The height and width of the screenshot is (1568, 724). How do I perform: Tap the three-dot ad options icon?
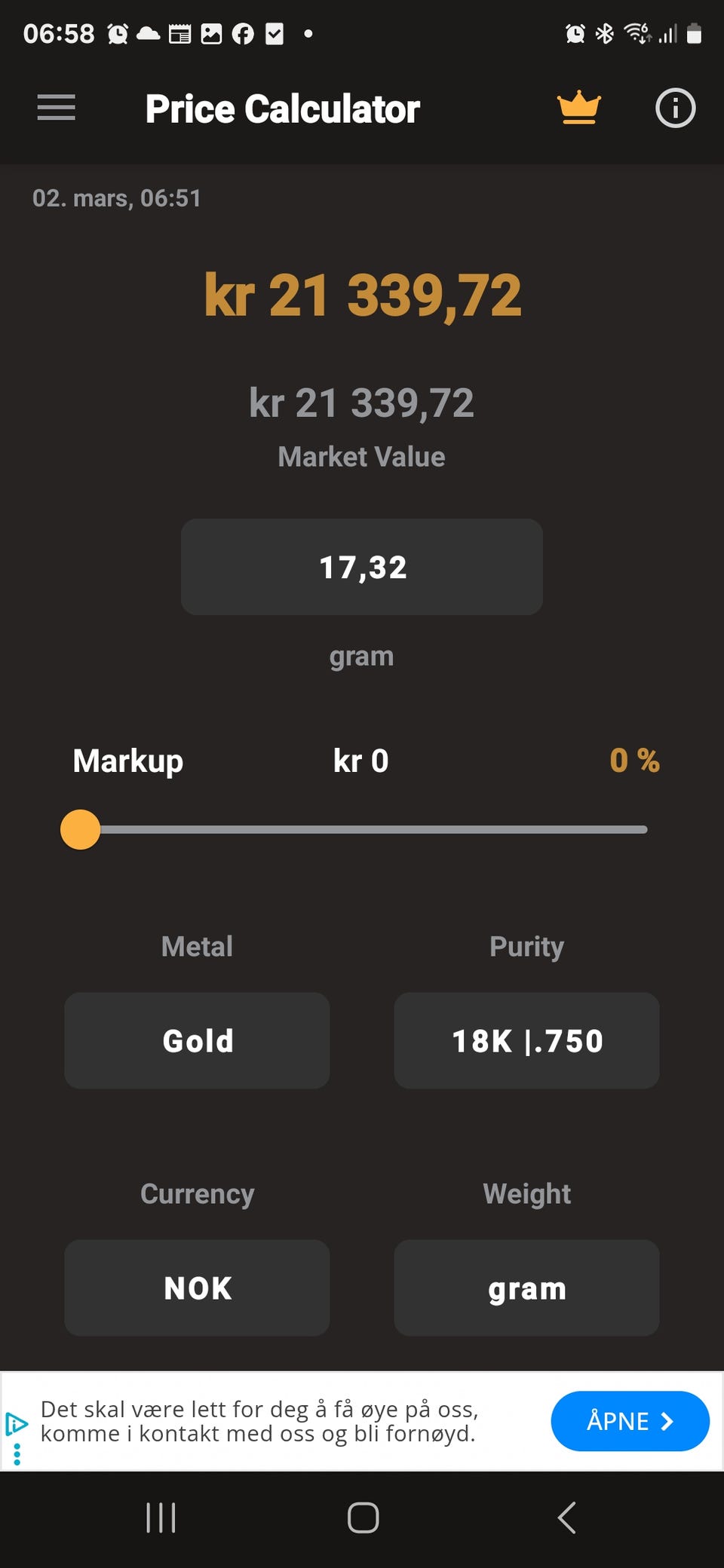coord(17,1453)
